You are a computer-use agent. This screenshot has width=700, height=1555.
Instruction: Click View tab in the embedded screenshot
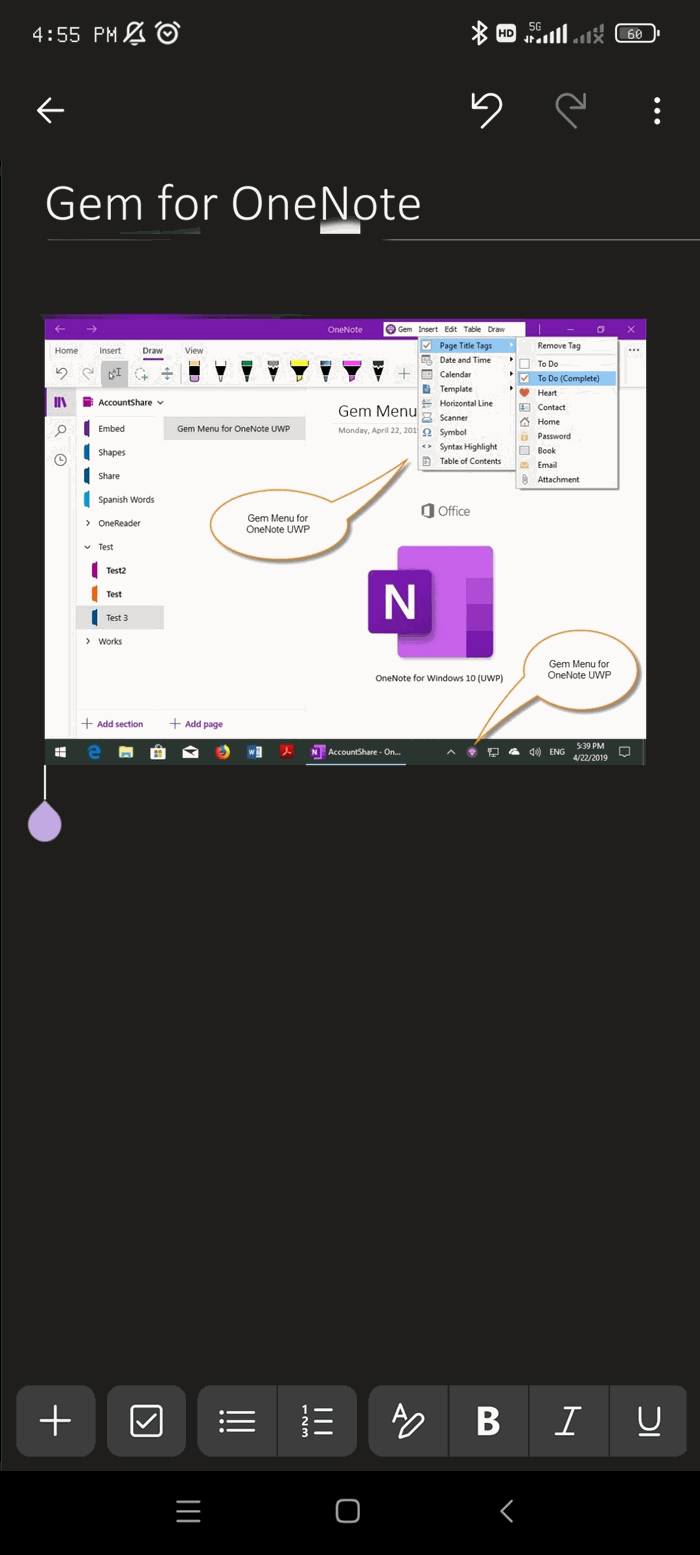pos(194,351)
